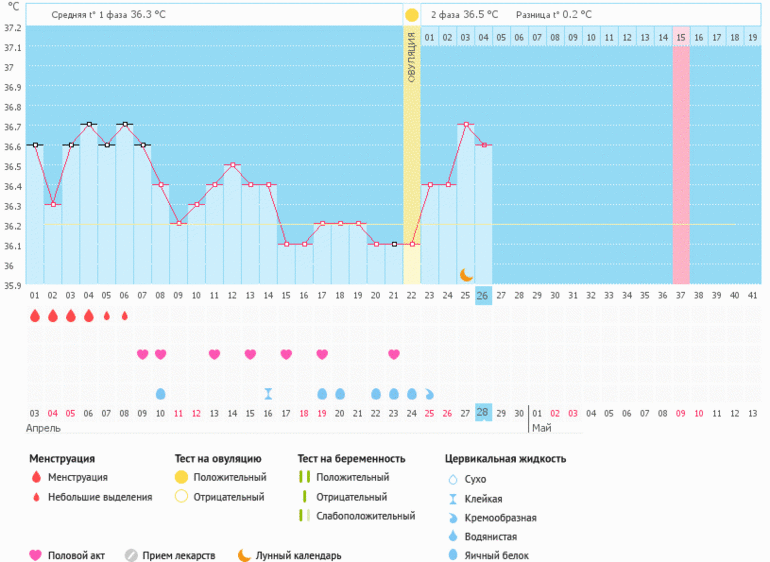
Task: Click the grey Прием лекарств legend icon
Action: pyautogui.click(x=130, y=555)
